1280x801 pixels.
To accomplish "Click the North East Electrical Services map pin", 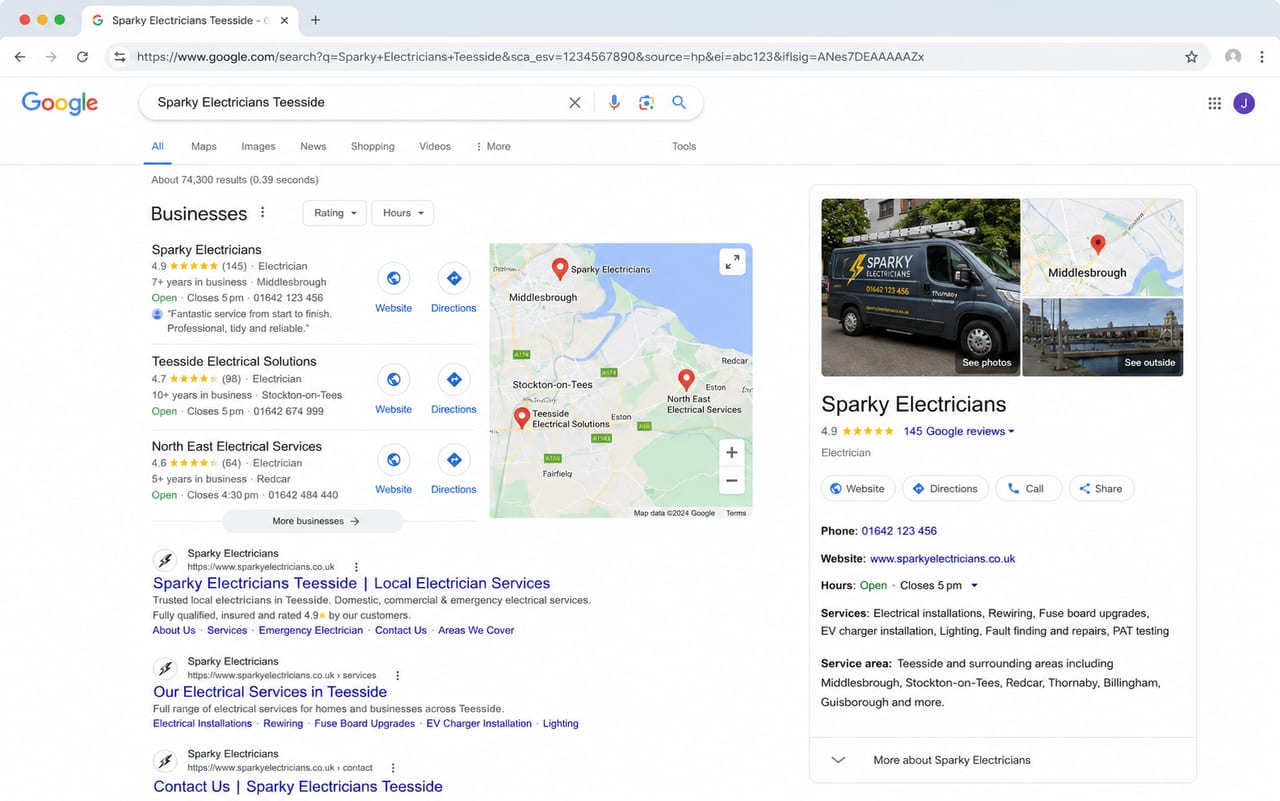I will tap(686, 380).
